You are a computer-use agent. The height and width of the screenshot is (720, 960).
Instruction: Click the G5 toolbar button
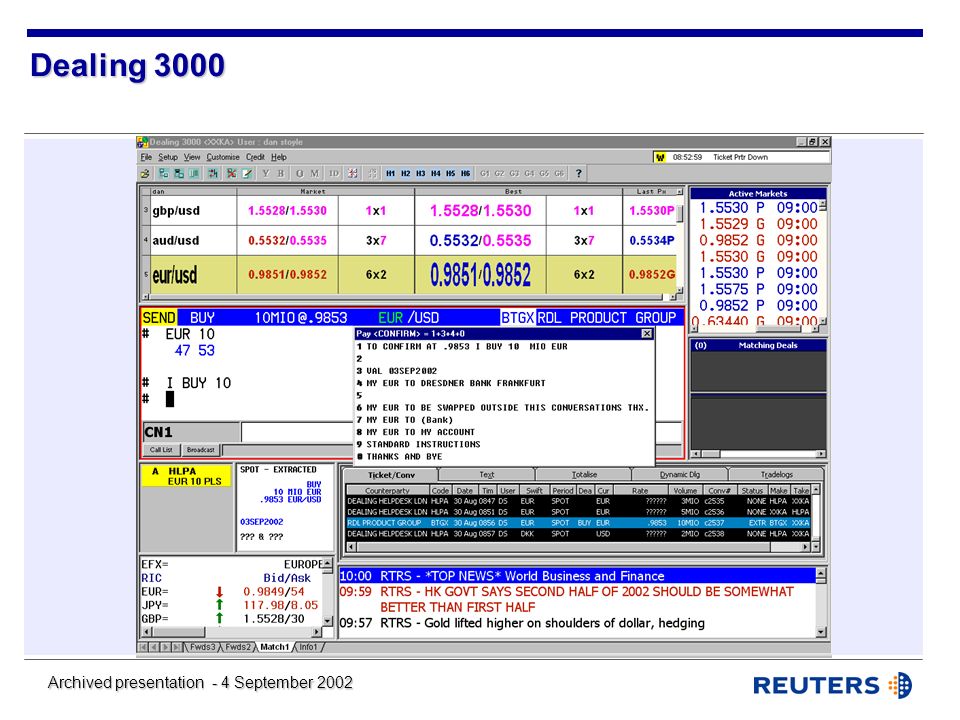tap(544, 174)
